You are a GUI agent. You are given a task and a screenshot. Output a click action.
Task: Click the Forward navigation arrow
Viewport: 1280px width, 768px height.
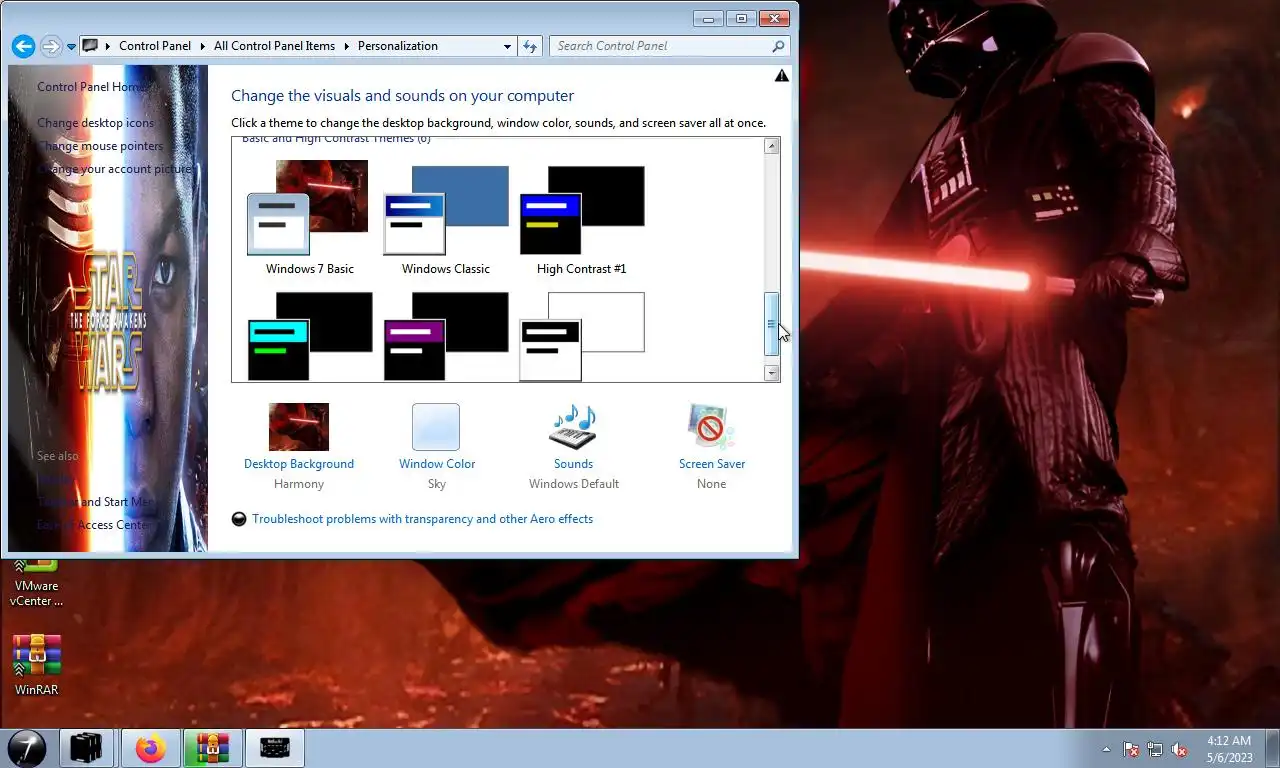point(51,46)
